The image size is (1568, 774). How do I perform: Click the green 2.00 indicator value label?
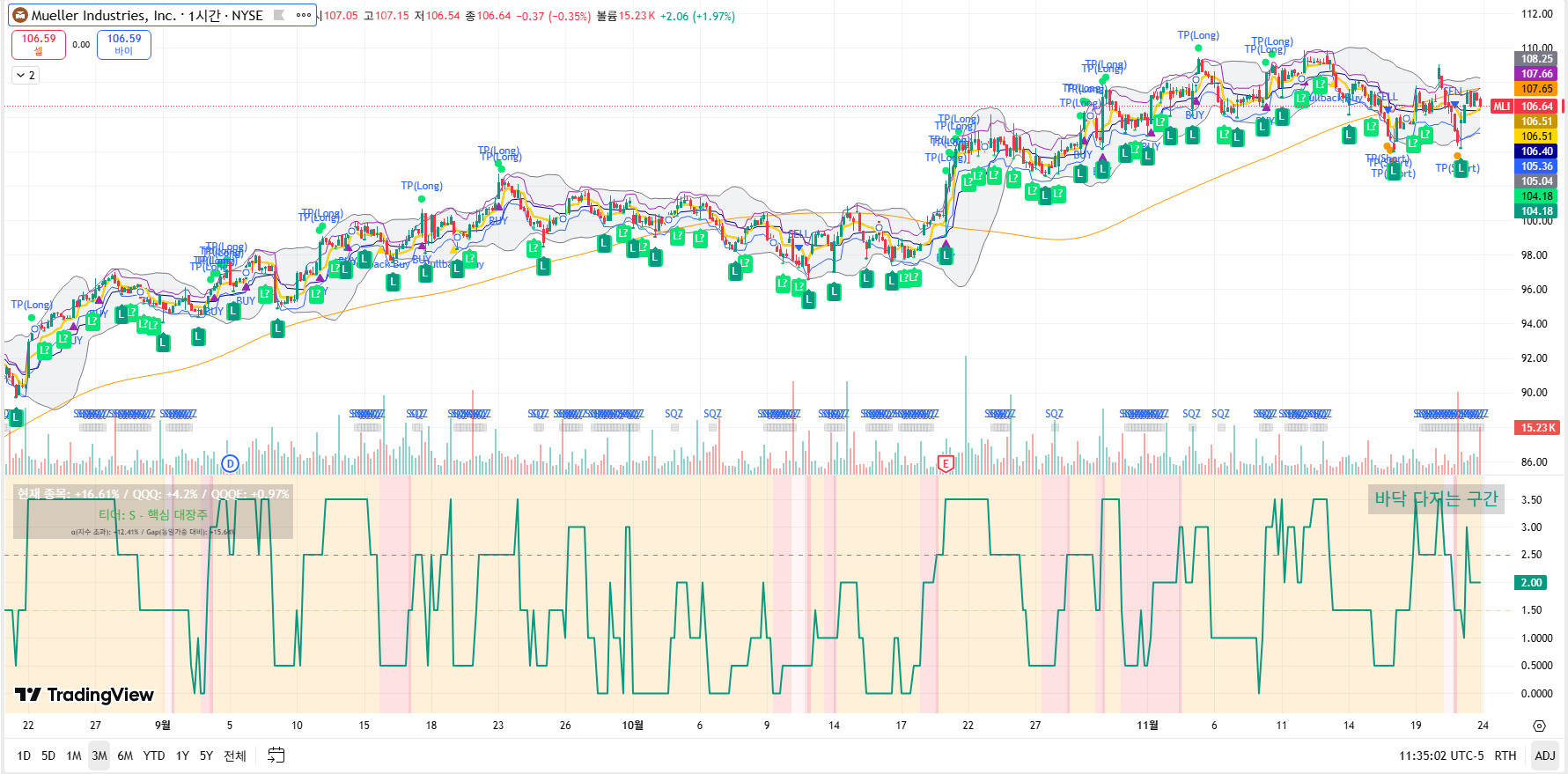click(1531, 583)
